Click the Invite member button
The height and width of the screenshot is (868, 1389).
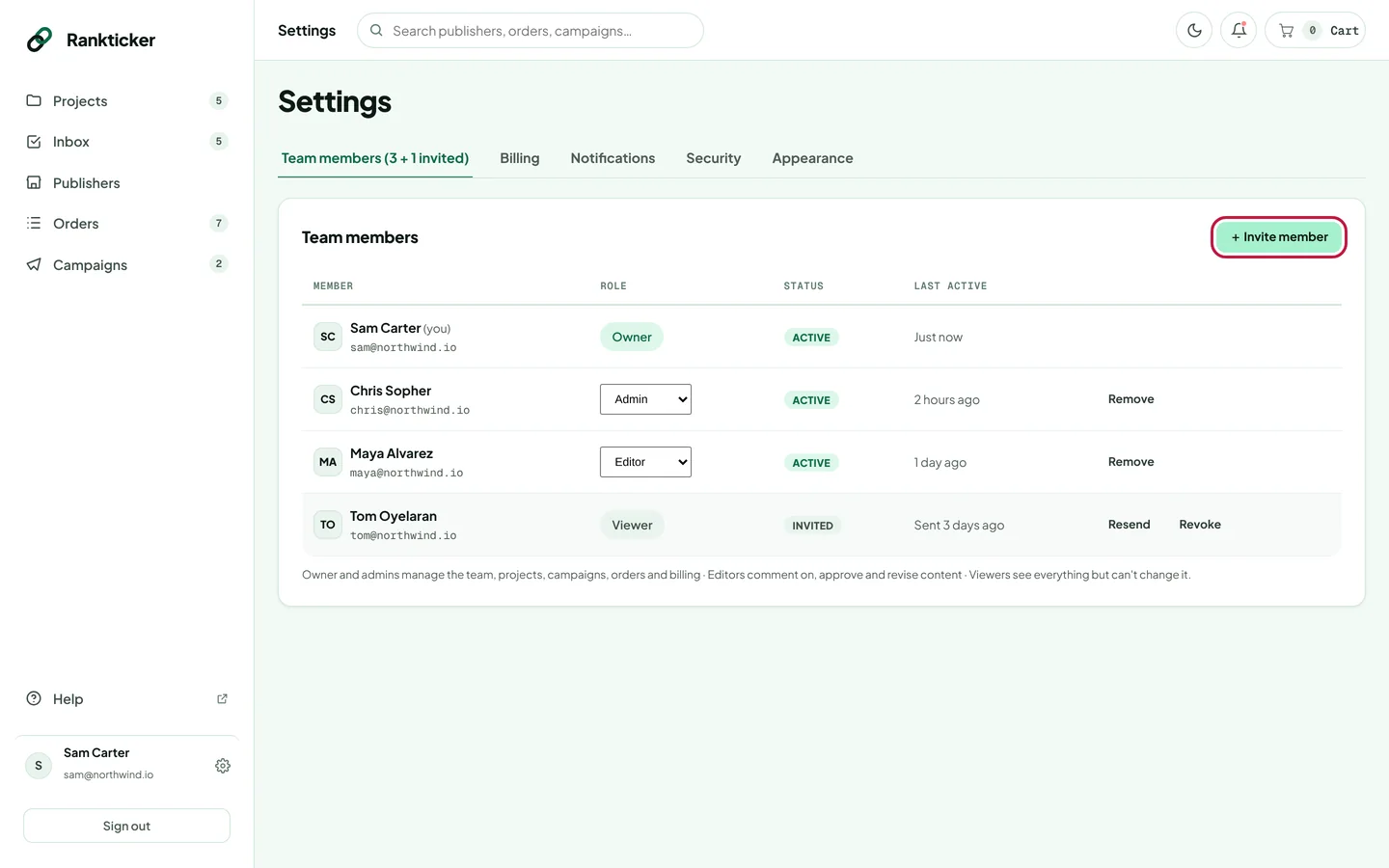[x=1279, y=237]
